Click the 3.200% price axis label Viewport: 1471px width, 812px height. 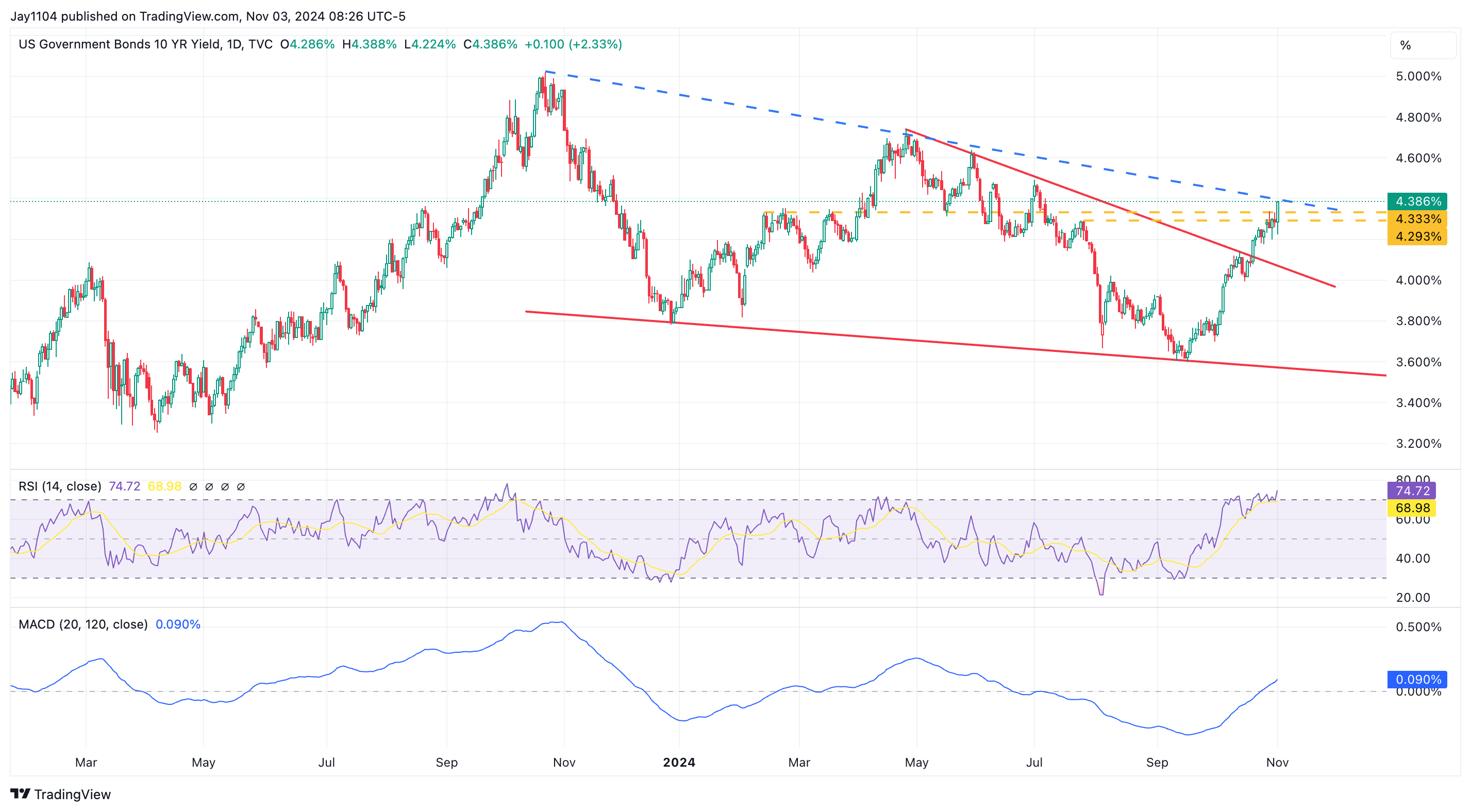tap(1418, 443)
